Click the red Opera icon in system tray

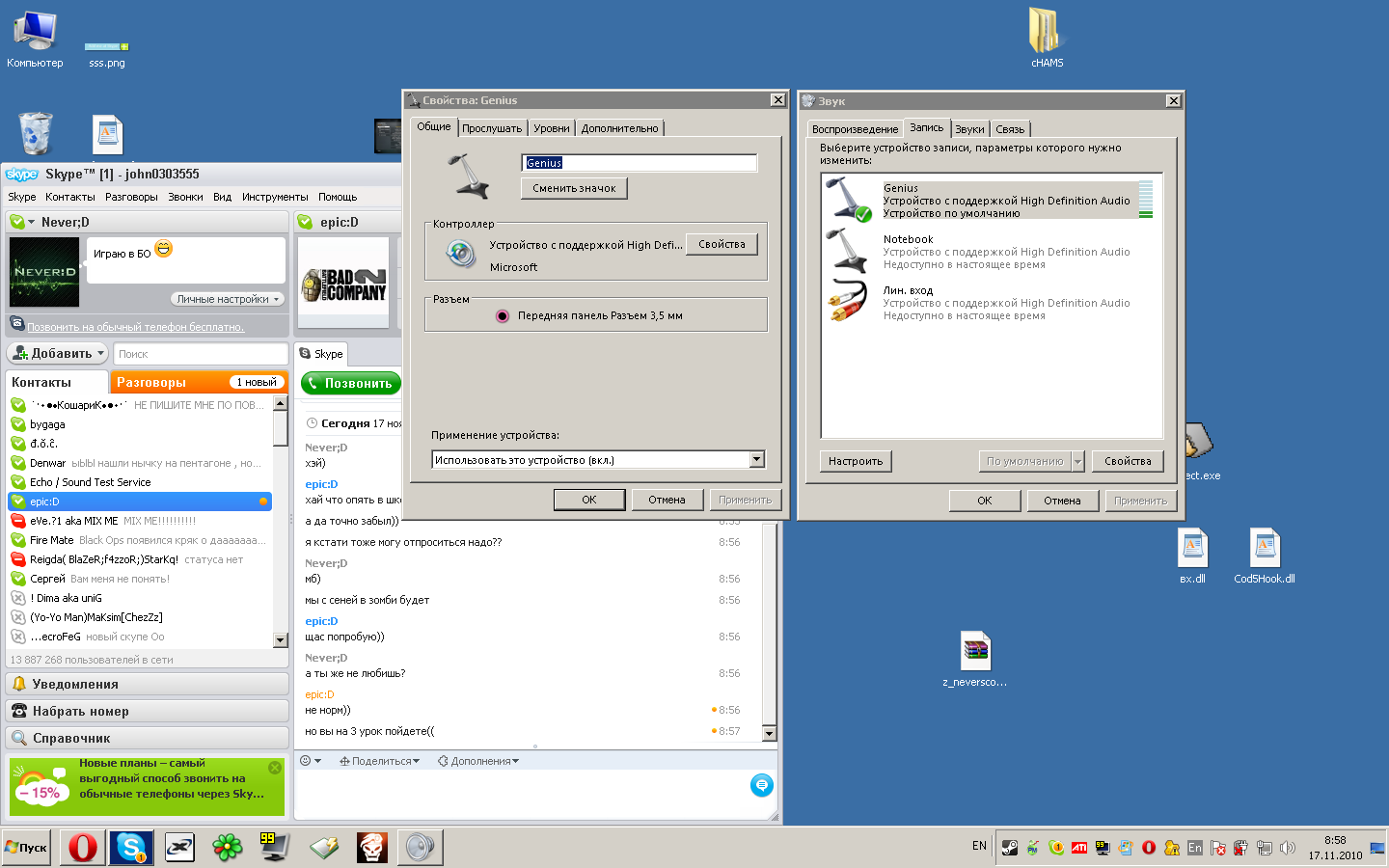click(1149, 848)
